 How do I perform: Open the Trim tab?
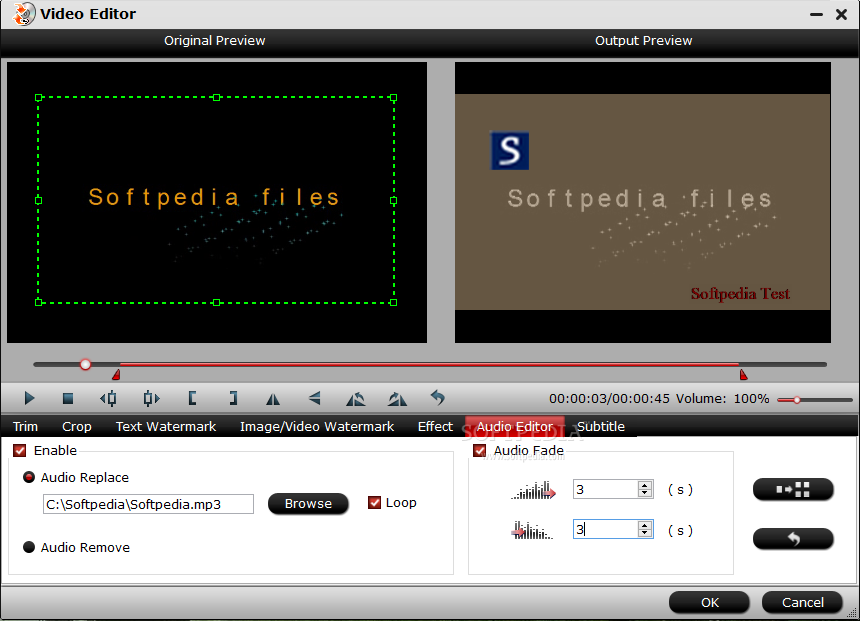click(x=25, y=426)
